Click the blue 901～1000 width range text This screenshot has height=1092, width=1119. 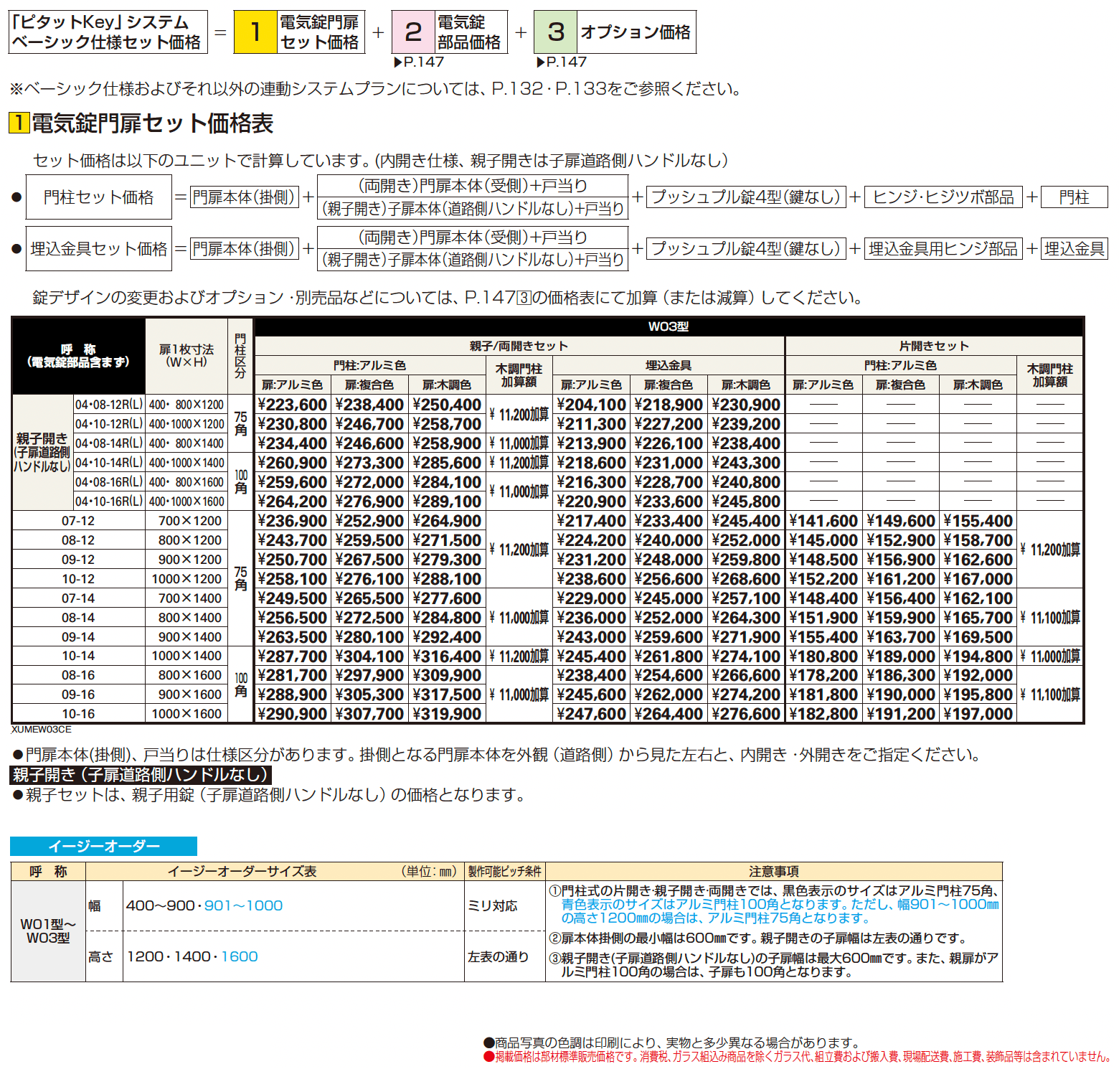(243, 905)
